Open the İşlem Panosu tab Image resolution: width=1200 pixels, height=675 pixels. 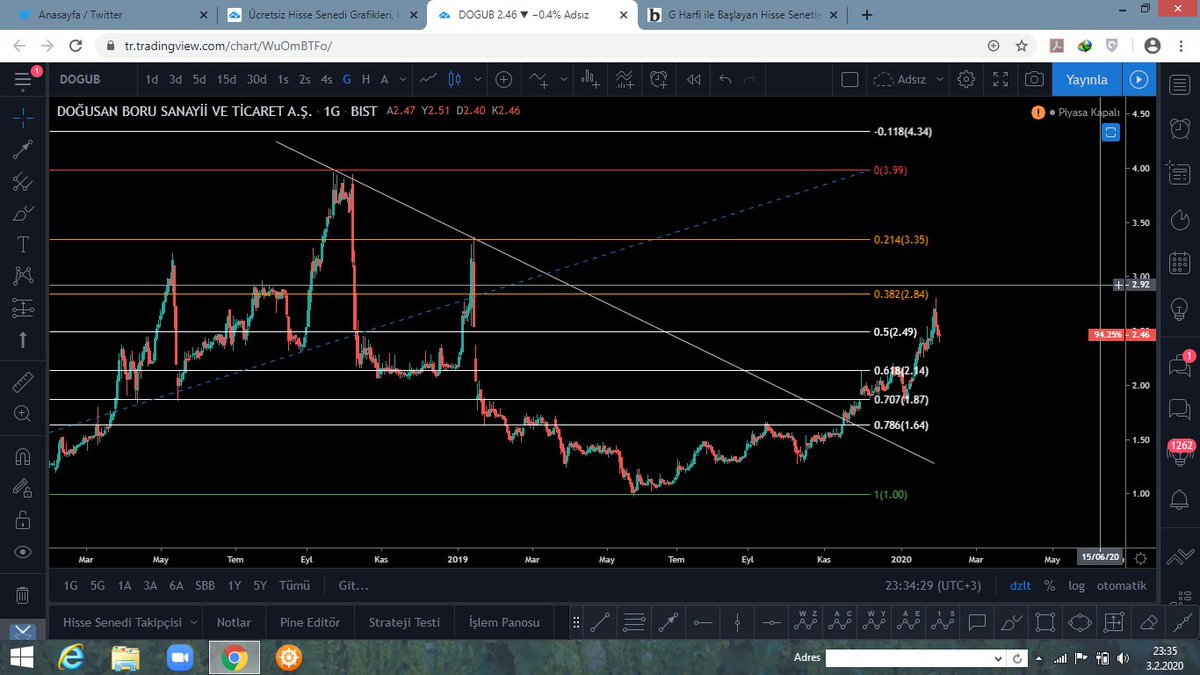(504, 622)
